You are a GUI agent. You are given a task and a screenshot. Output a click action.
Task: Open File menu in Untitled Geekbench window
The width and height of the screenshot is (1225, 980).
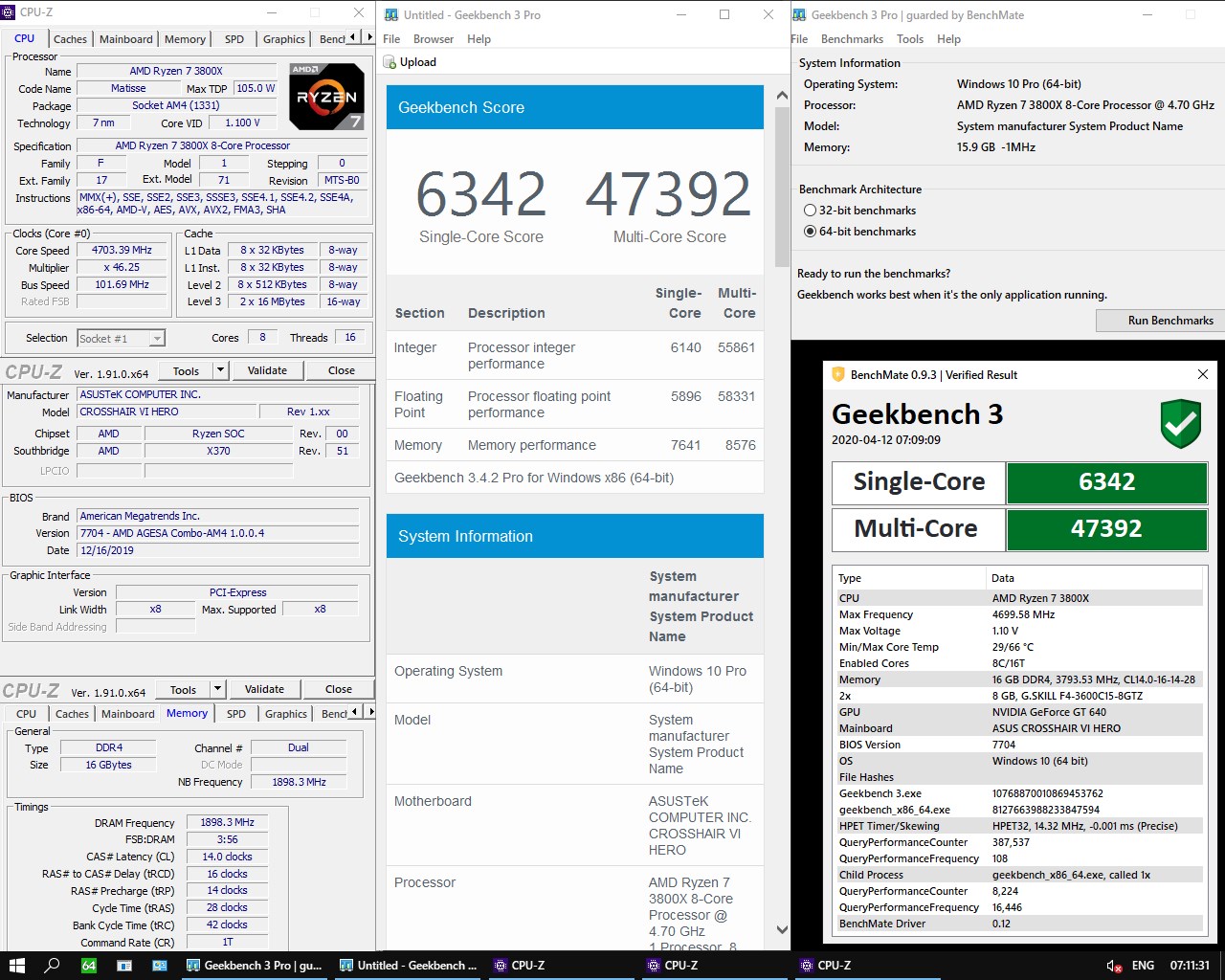pyautogui.click(x=391, y=39)
